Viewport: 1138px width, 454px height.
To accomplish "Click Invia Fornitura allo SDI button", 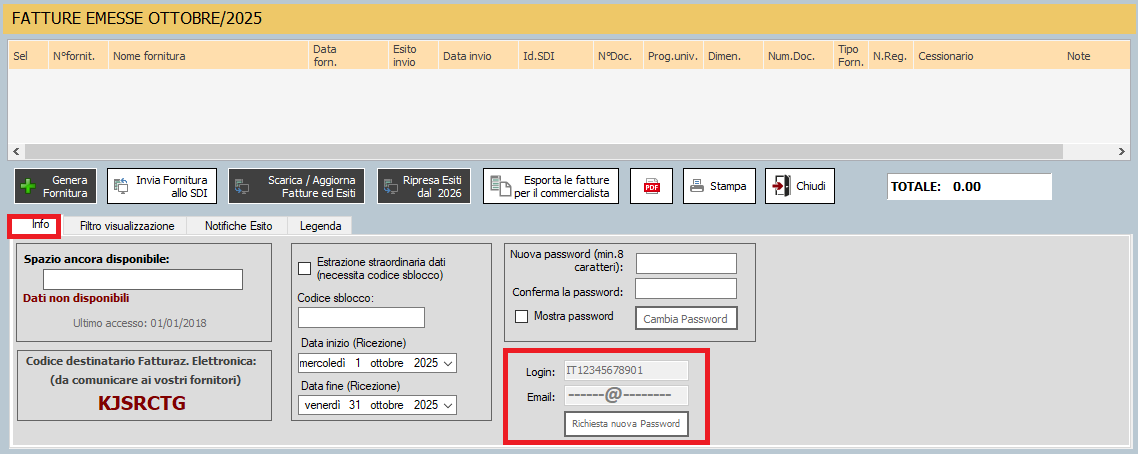I will [x=162, y=186].
